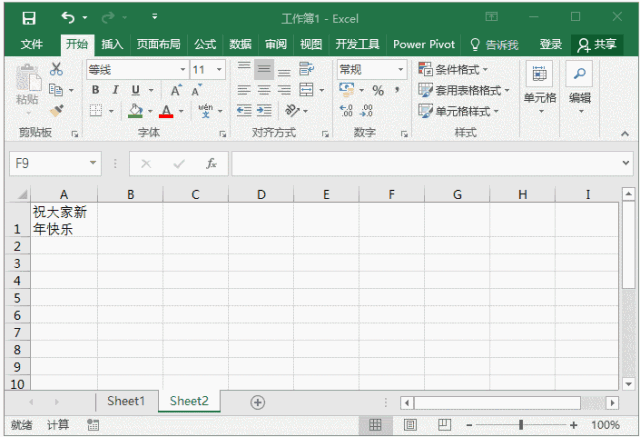Click the 共享 Share button

point(597,44)
